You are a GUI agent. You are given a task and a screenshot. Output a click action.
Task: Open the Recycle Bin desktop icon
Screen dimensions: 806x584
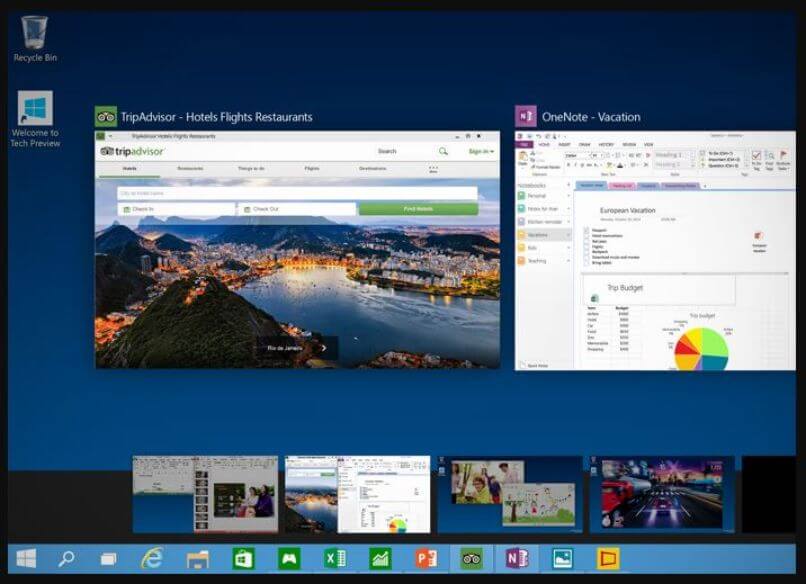pos(35,38)
